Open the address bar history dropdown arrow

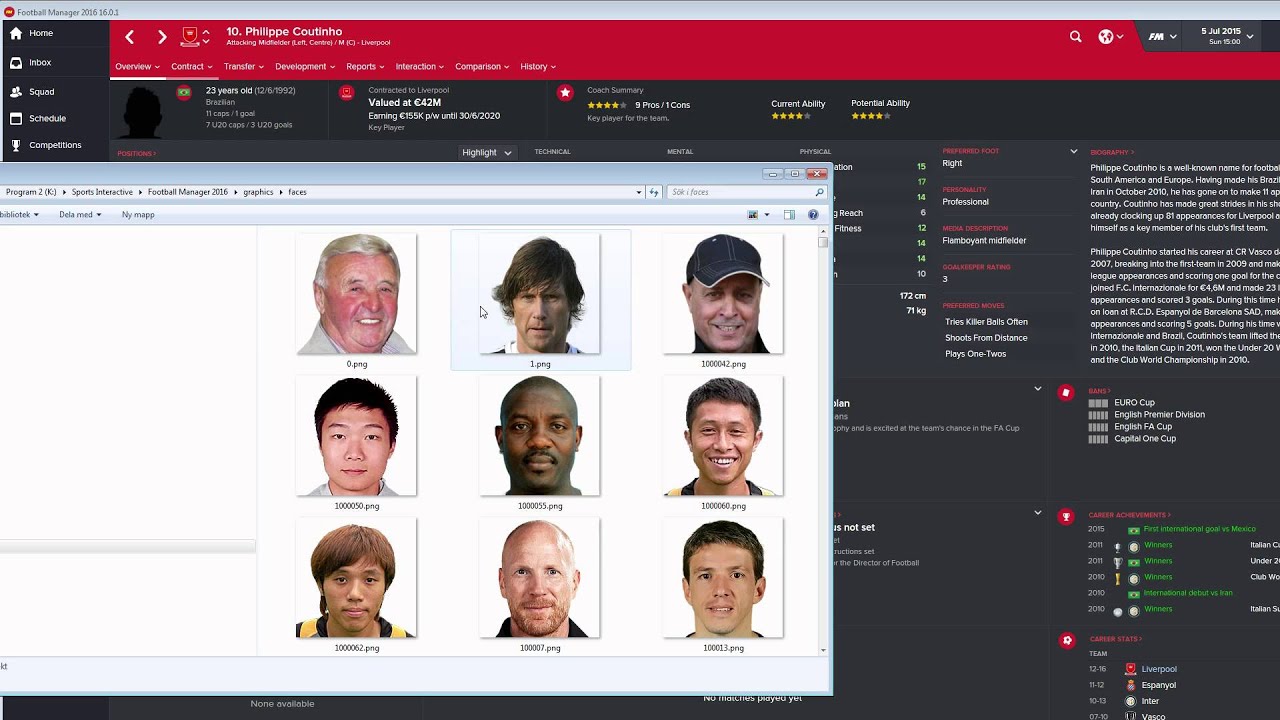click(x=639, y=192)
